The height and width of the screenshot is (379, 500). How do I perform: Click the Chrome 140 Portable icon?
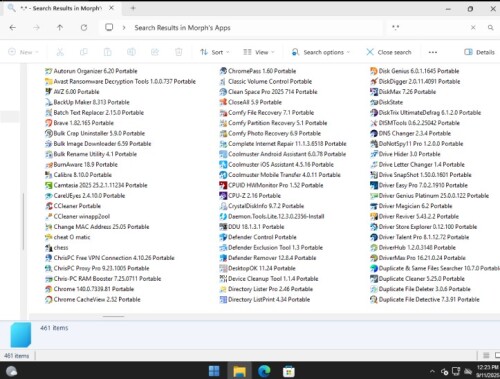[49, 289]
